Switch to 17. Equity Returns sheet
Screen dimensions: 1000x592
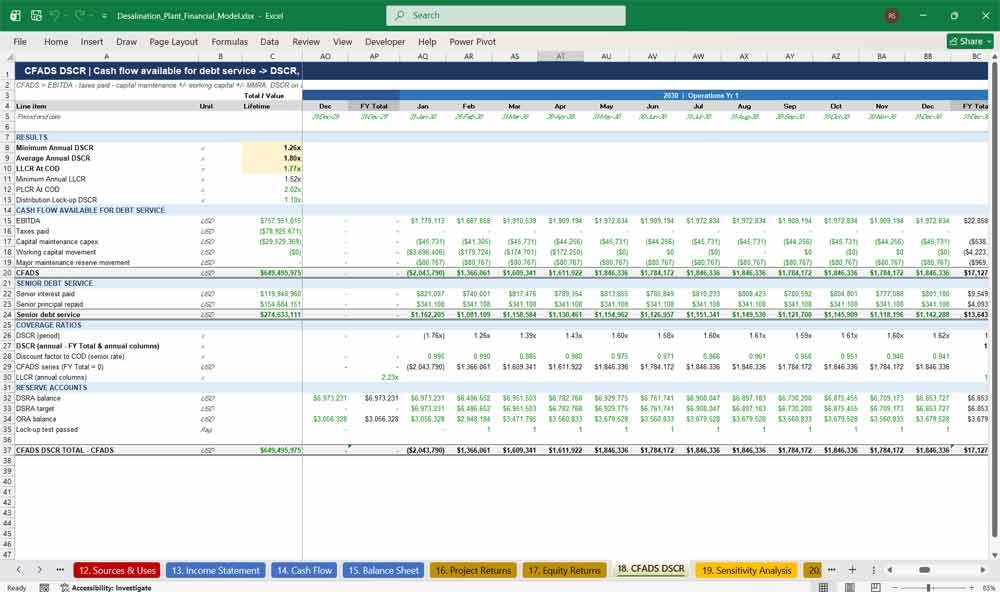click(564, 570)
